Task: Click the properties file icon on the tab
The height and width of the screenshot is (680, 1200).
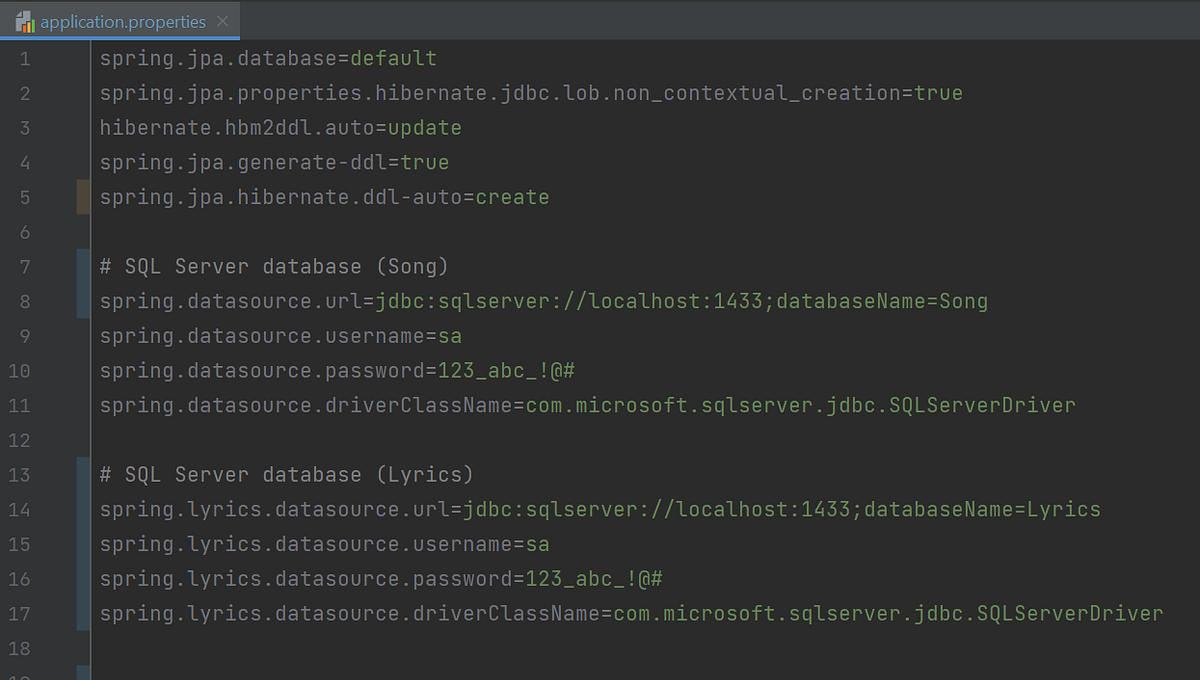Action: click(27, 19)
